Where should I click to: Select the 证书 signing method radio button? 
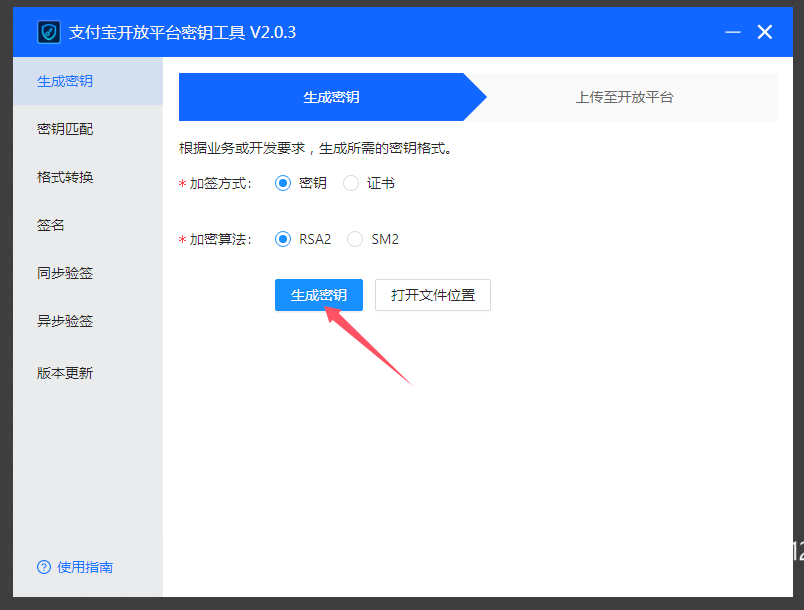pyautogui.click(x=351, y=183)
